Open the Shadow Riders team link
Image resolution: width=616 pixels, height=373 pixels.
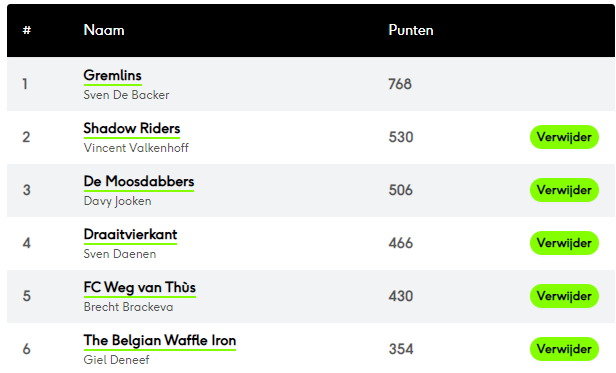[x=132, y=129]
